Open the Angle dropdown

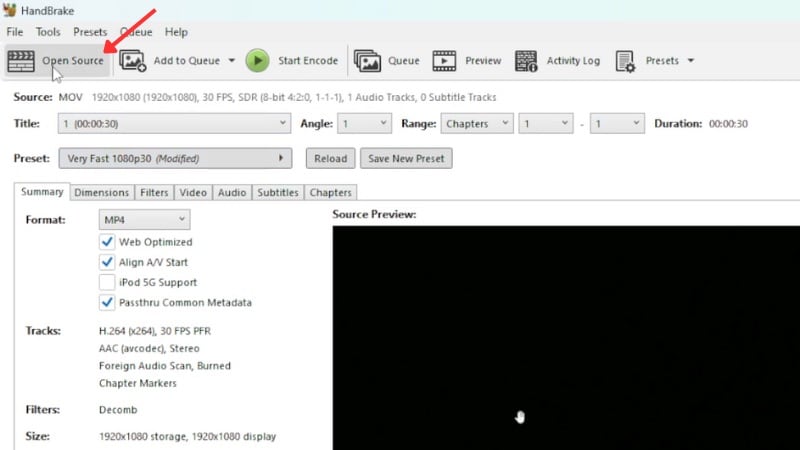pyautogui.click(x=364, y=123)
